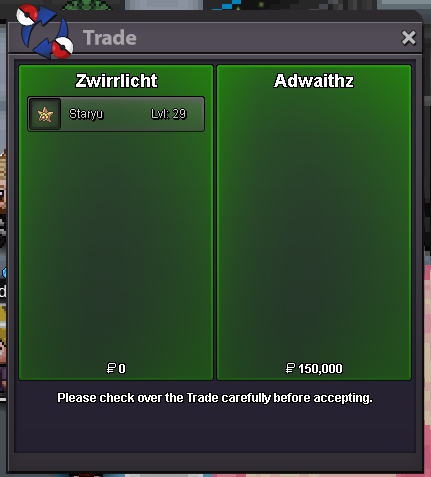Click the Adwaithz player name header

tap(314, 81)
